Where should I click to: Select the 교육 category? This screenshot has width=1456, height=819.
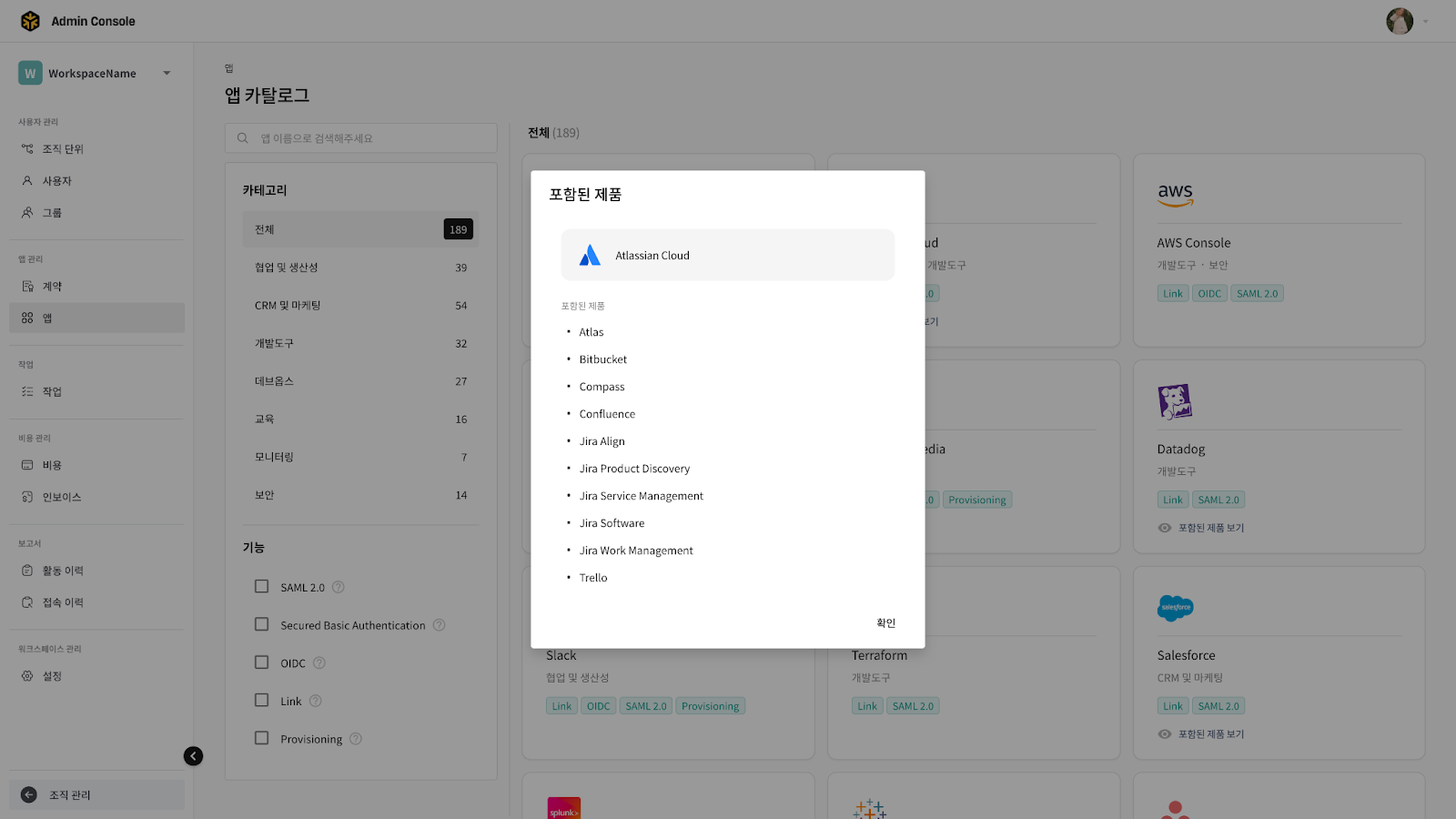(360, 420)
